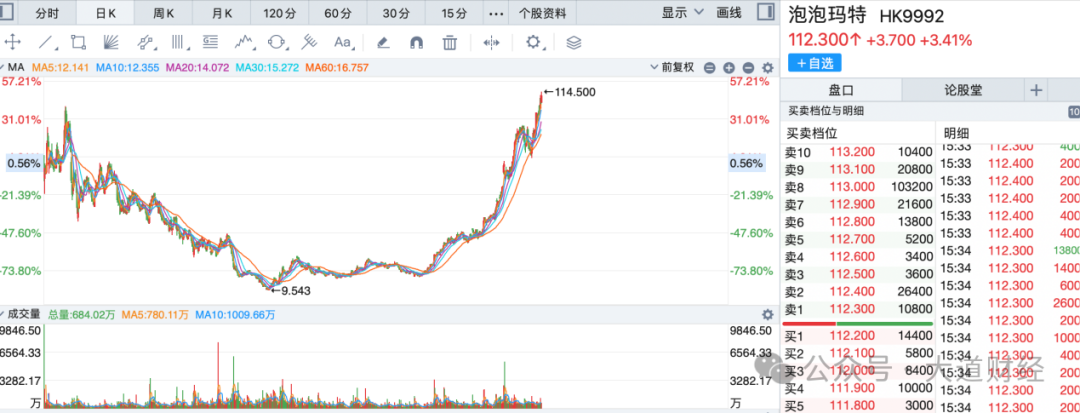The height and width of the screenshot is (413, 1080).
Task: Click the MA60:16.757 indicator label
Action: tap(337, 67)
